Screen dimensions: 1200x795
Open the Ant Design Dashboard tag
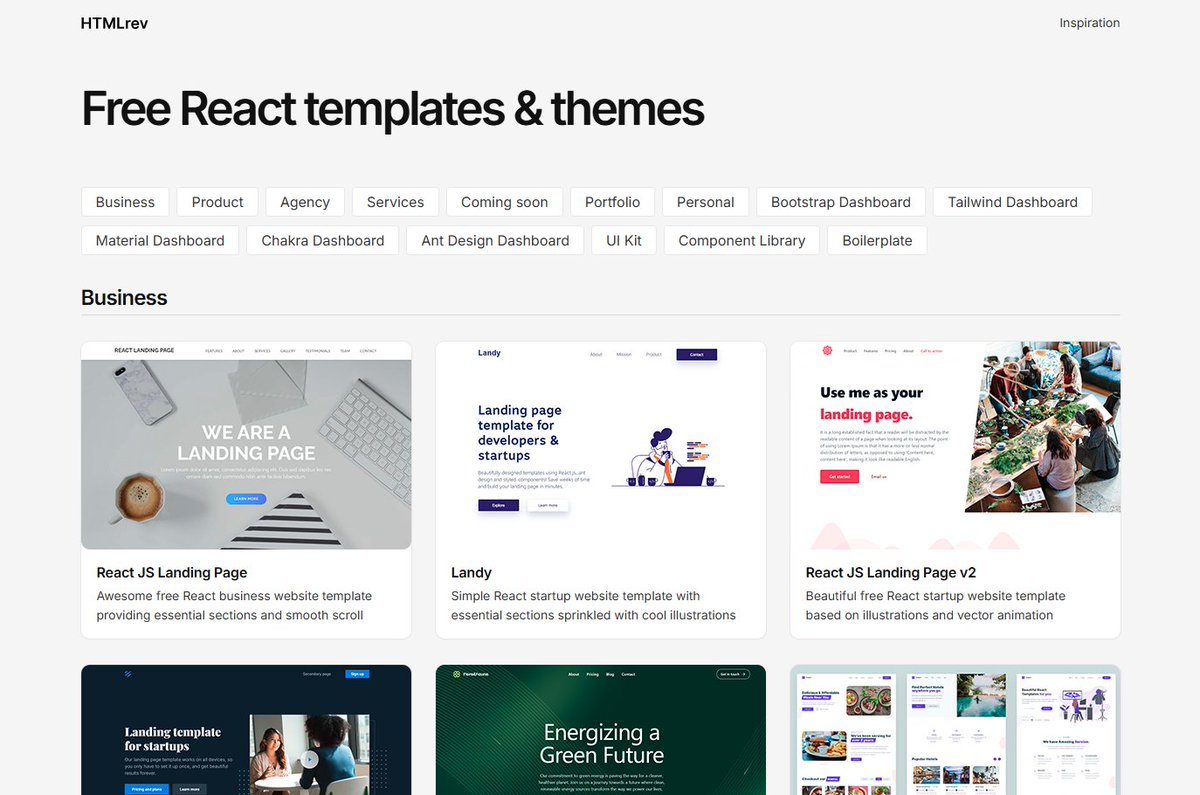[x=495, y=241]
